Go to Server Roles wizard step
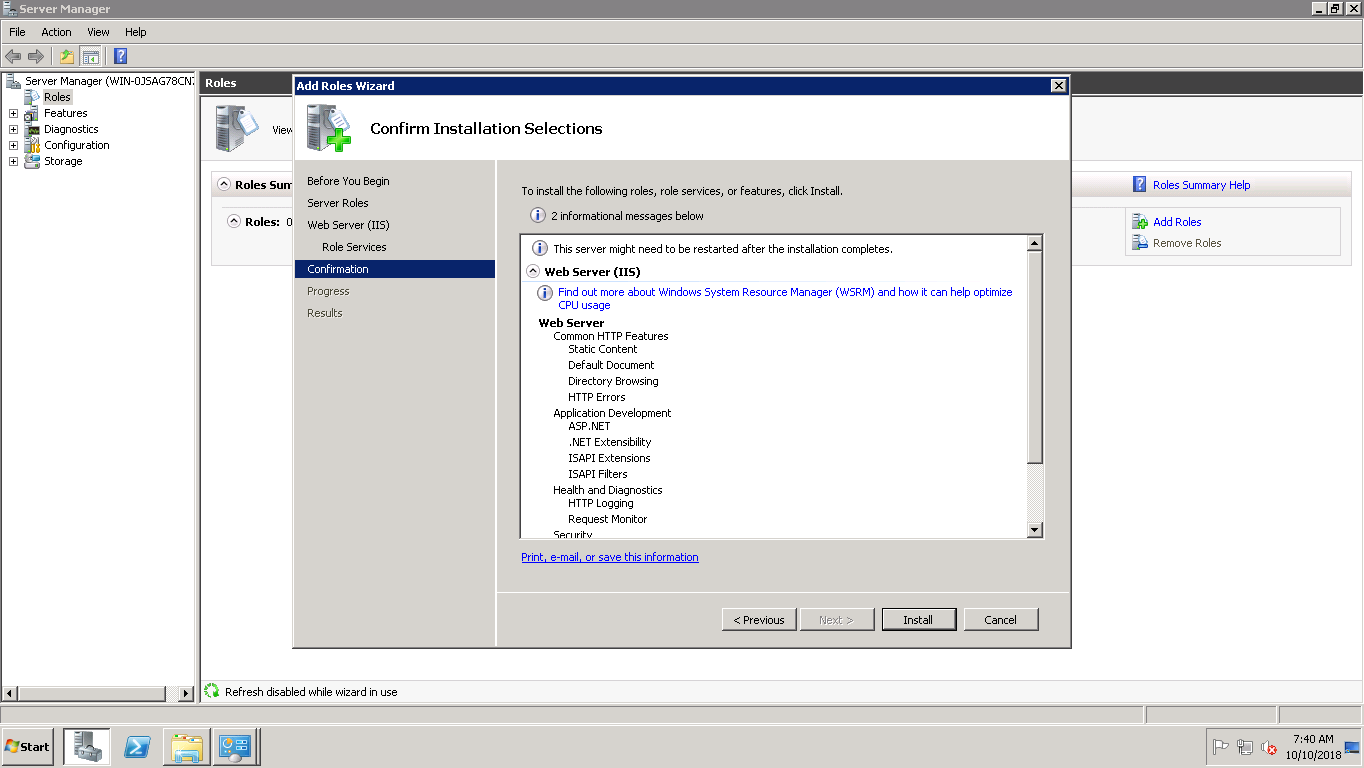The image size is (1364, 768). (338, 203)
